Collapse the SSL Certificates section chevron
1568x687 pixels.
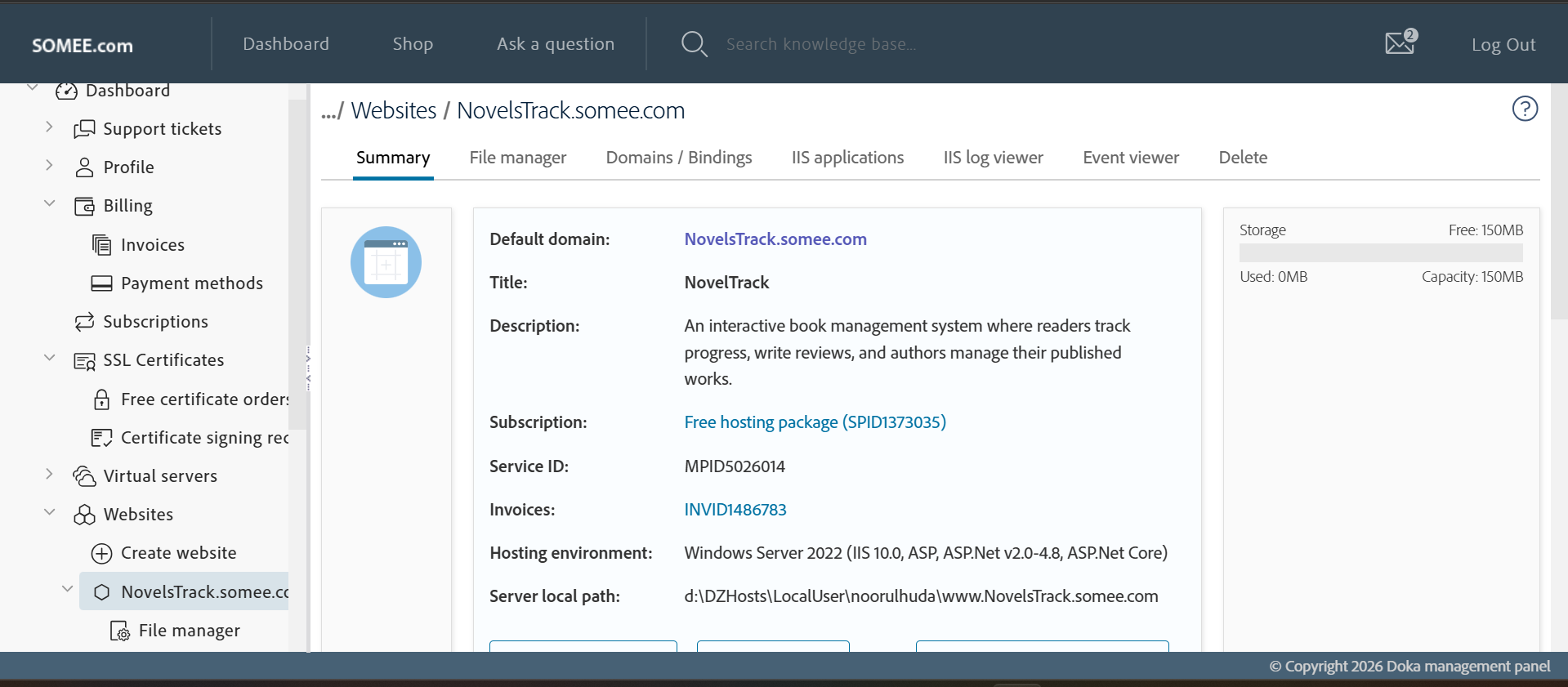tap(49, 359)
